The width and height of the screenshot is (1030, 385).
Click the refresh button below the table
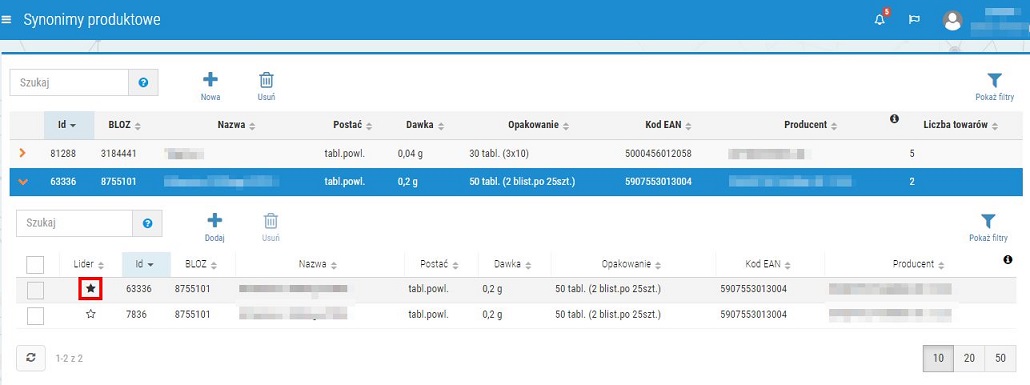(x=30, y=358)
